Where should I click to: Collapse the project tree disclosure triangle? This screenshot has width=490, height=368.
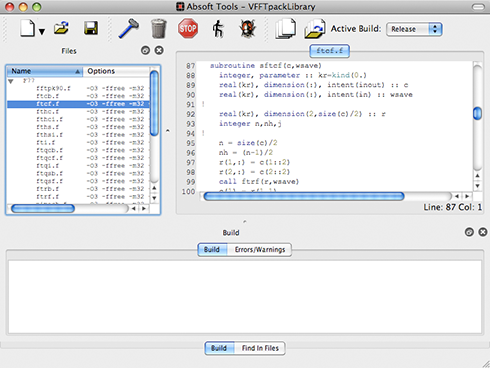point(11,81)
